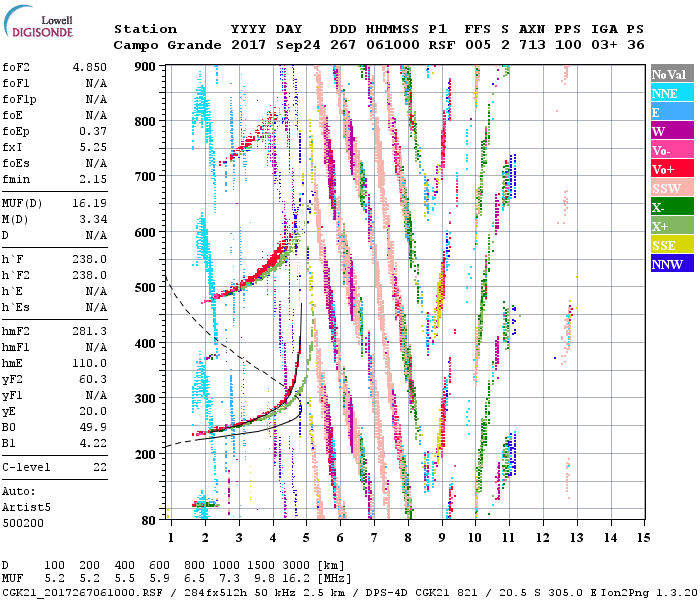Click the FFS value 005

pyautogui.click(x=478, y=45)
